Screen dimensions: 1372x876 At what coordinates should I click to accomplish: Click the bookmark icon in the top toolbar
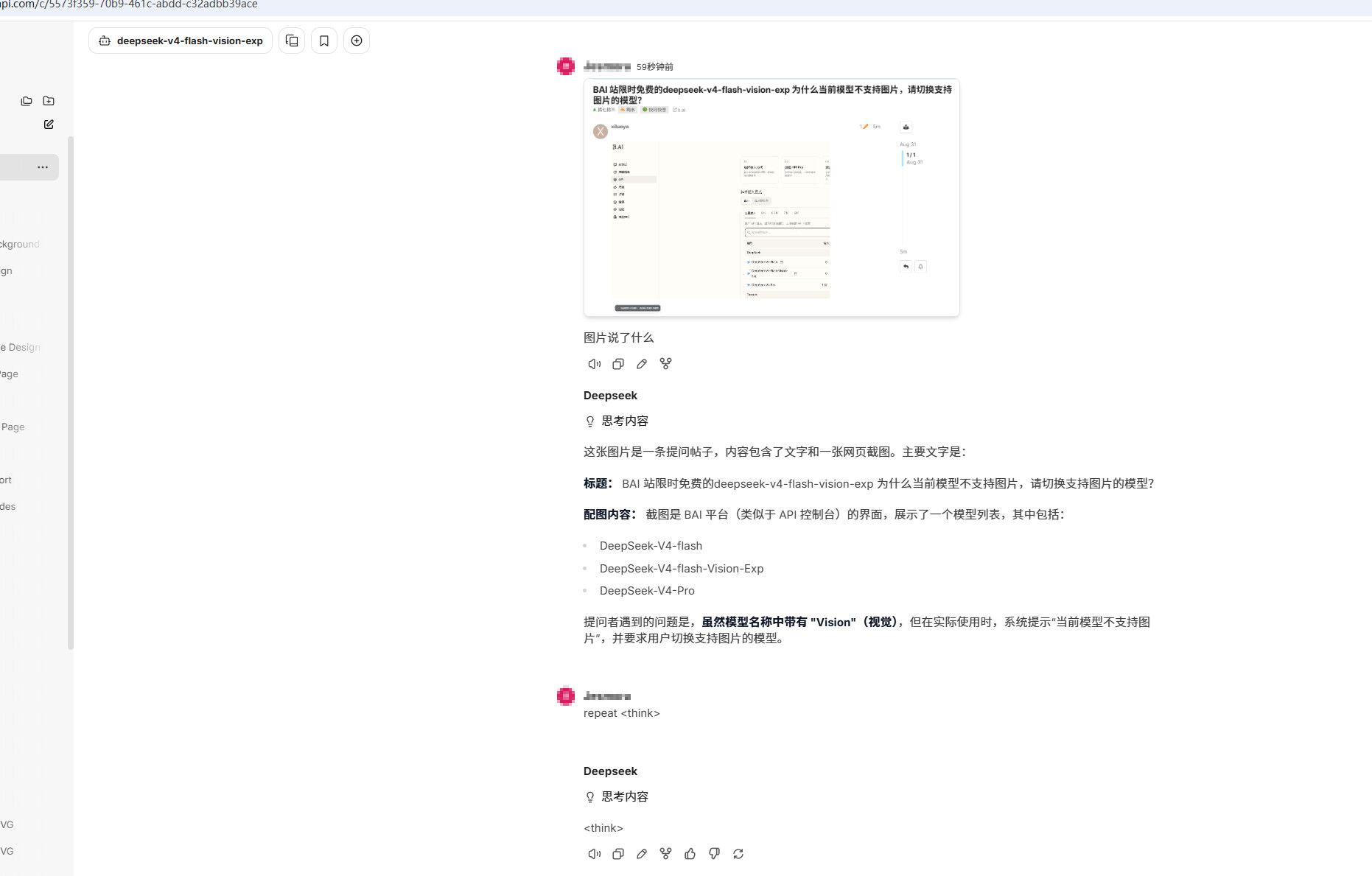point(324,41)
